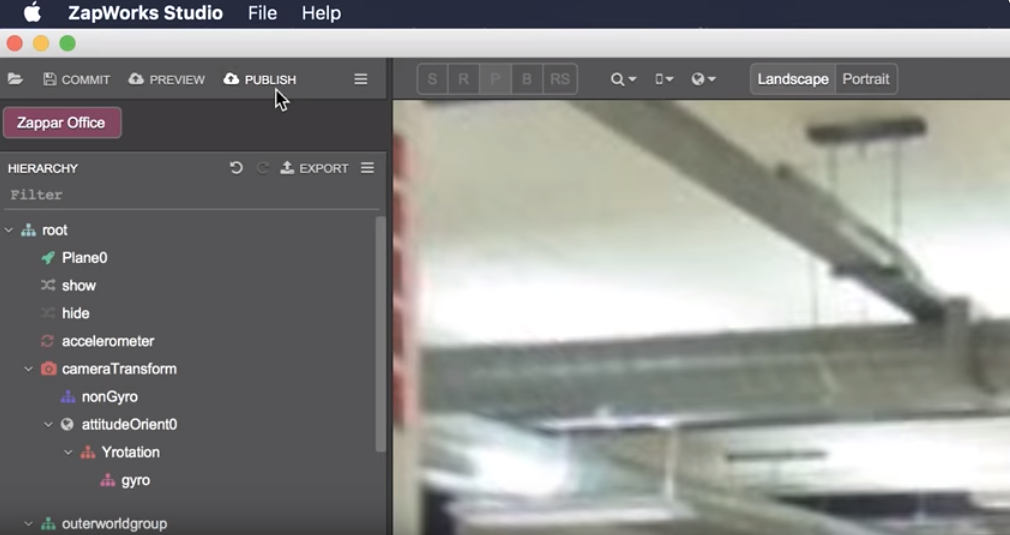Image resolution: width=1010 pixels, height=535 pixels.
Task: Open the Hierarchy panel options menu
Action: 367,168
